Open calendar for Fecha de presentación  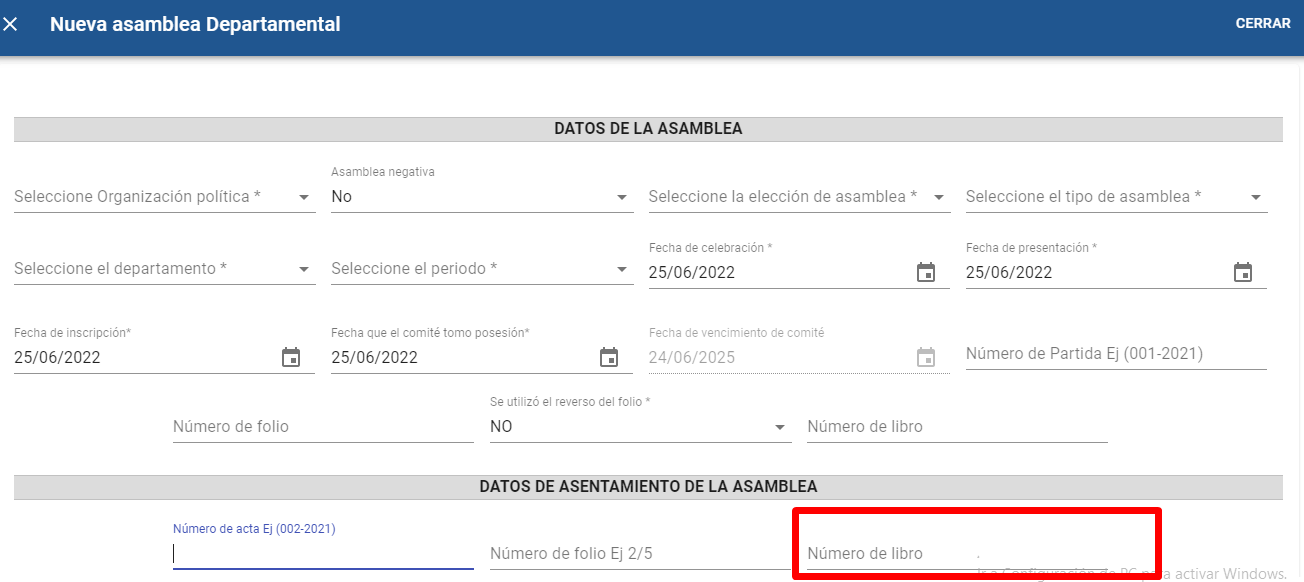pyautogui.click(x=1243, y=272)
